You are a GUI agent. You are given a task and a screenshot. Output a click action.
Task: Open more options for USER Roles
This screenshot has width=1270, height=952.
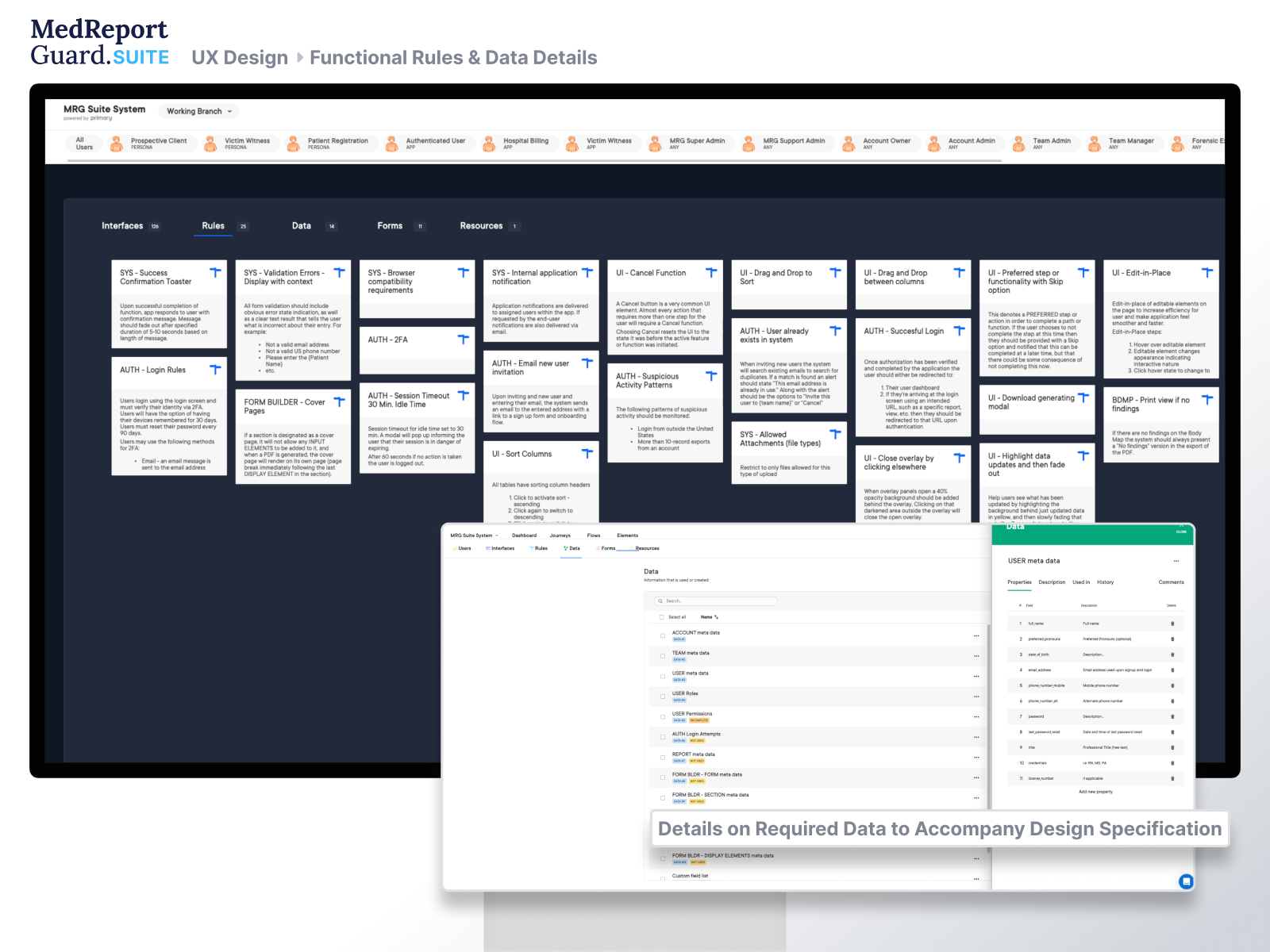pos(976,697)
